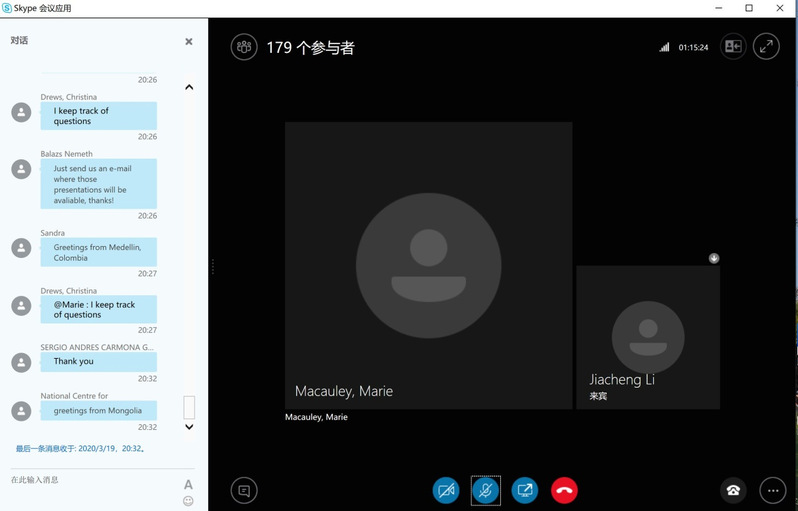Viewport: 798px width, 511px height.
Task: Click the message input field
Action: point(90,481)
